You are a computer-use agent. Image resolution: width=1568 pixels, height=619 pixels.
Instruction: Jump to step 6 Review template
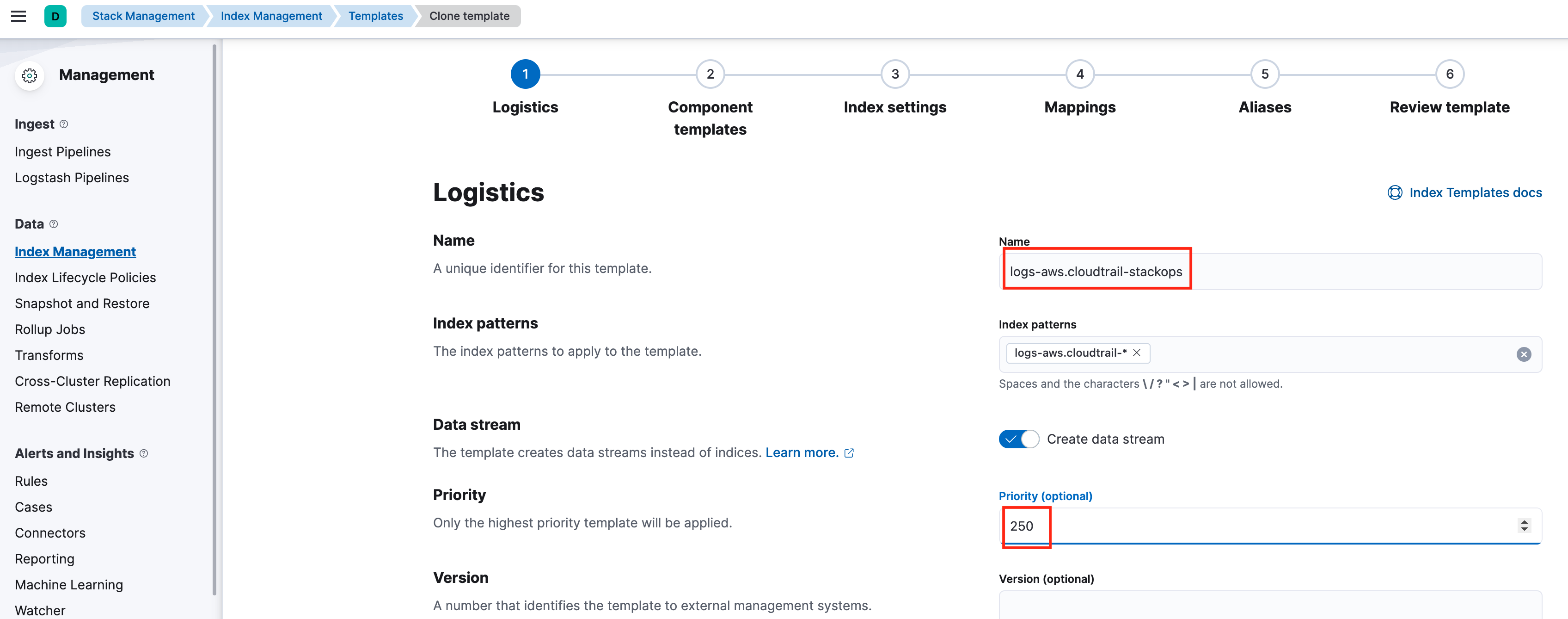pyautogui.click(x=1450, y=74)
